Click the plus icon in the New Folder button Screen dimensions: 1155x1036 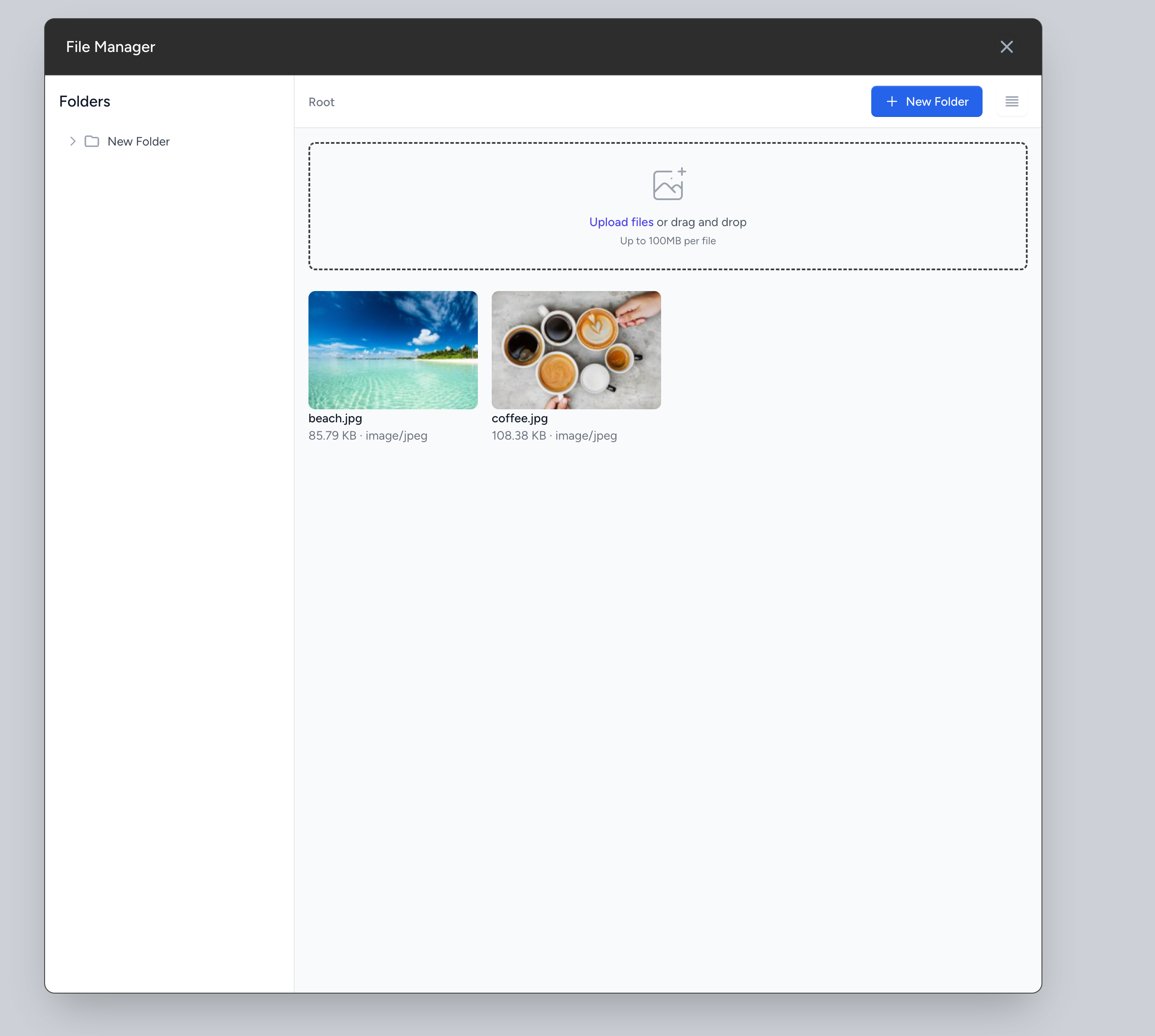coord(892,101)
